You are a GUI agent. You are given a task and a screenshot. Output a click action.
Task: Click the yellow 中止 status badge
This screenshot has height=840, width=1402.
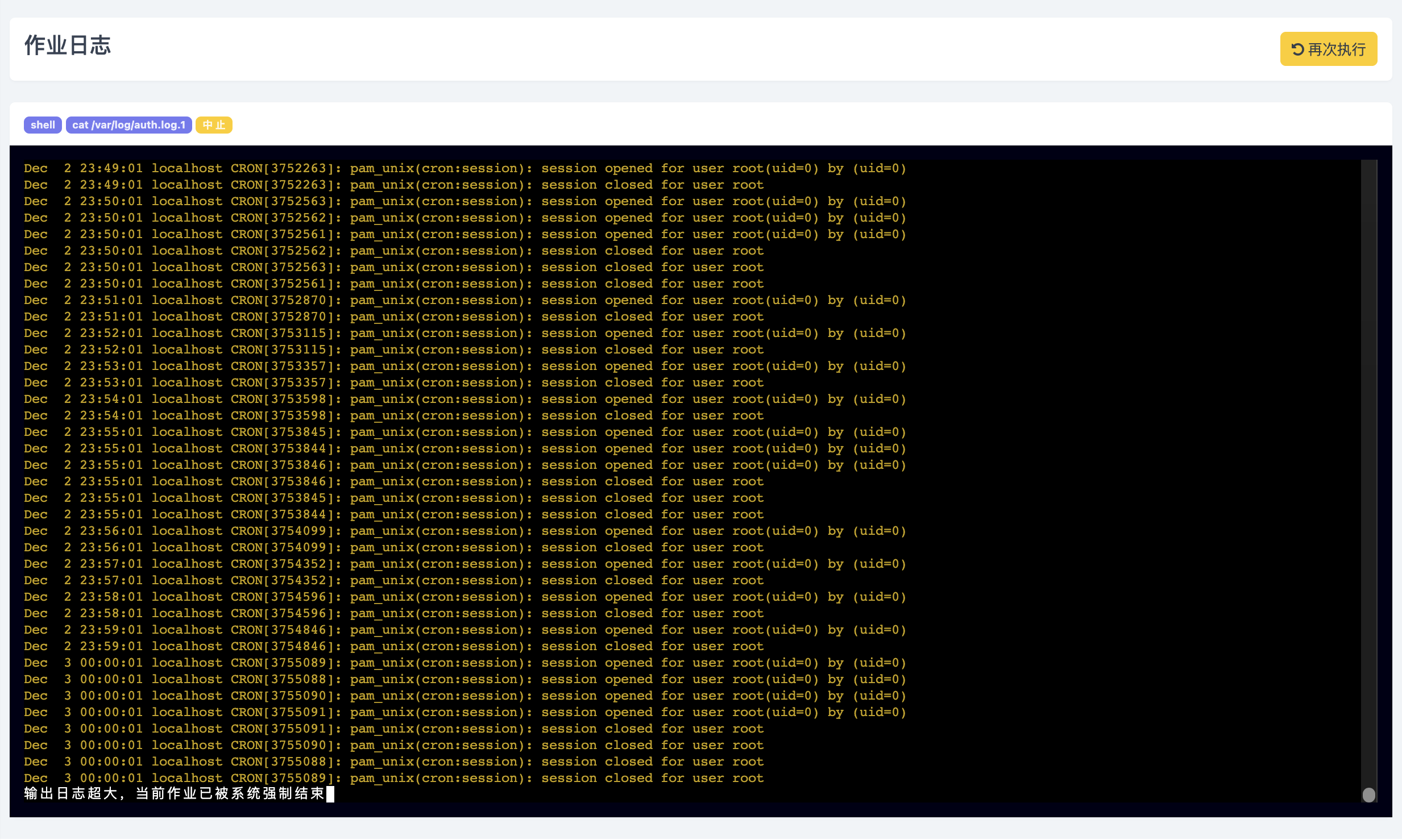click(x=214, y=125)
